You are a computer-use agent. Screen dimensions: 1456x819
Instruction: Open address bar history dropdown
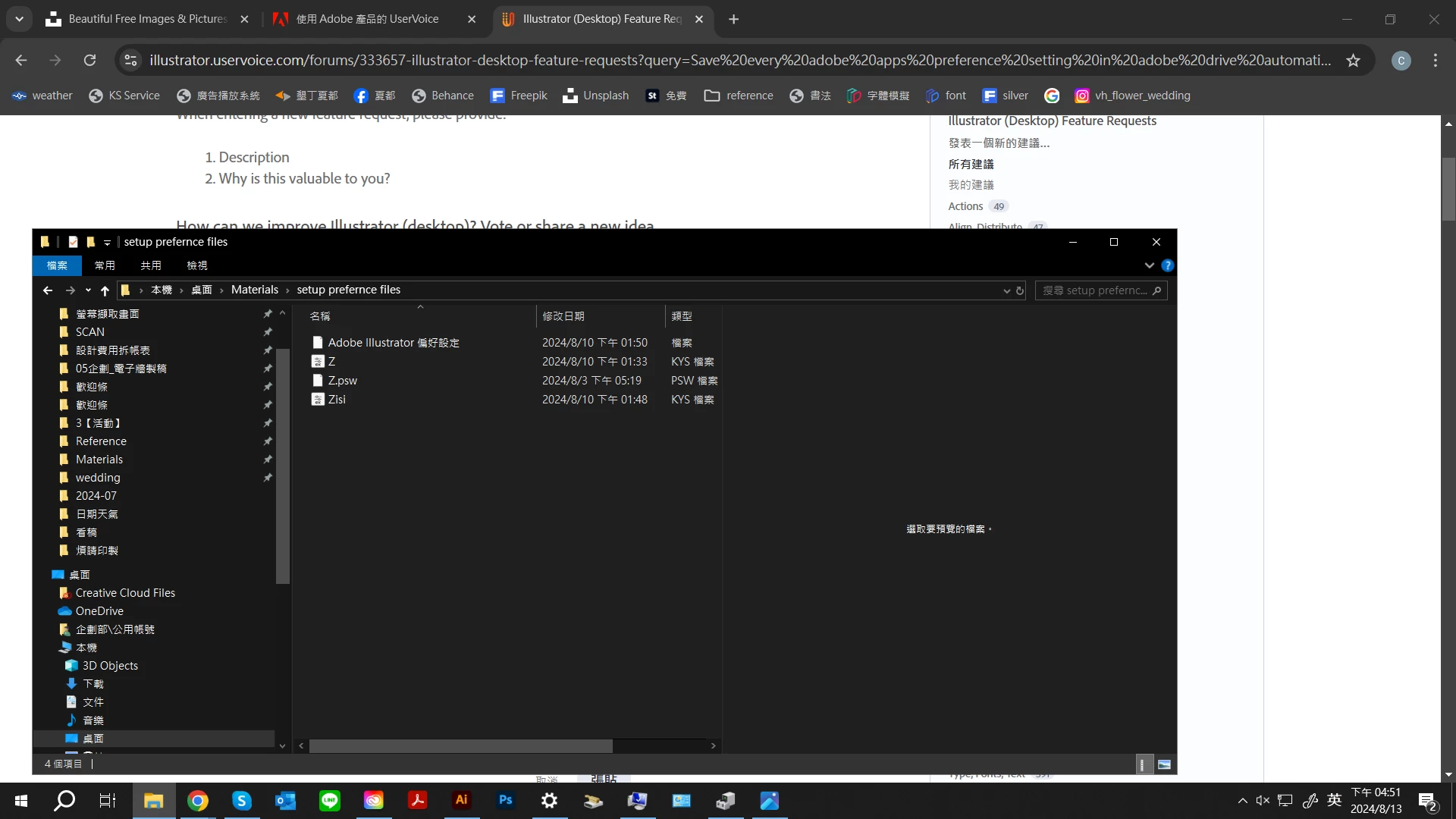click(x=1006, y=290)
